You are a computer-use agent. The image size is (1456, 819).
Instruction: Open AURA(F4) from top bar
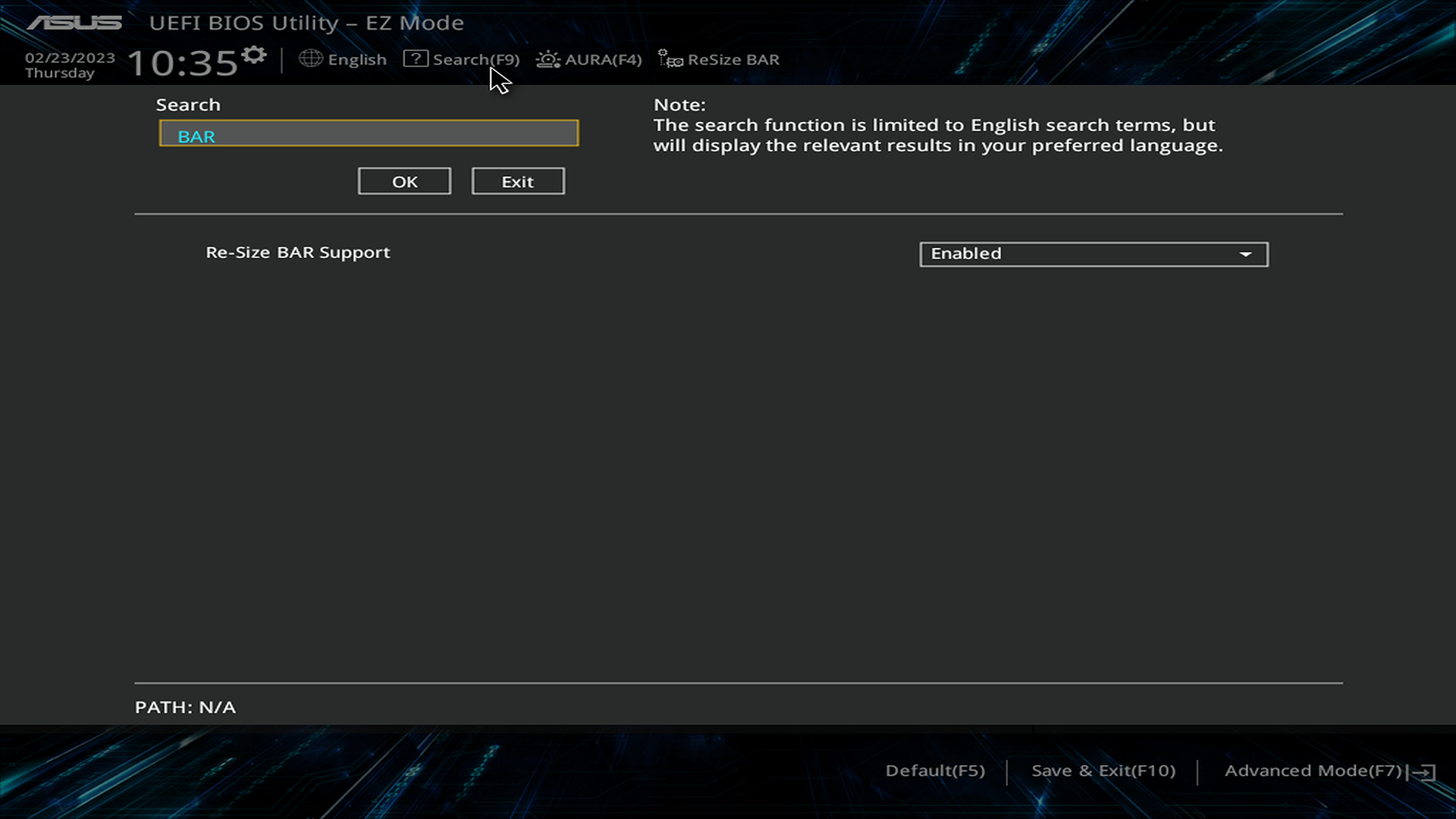603,59
